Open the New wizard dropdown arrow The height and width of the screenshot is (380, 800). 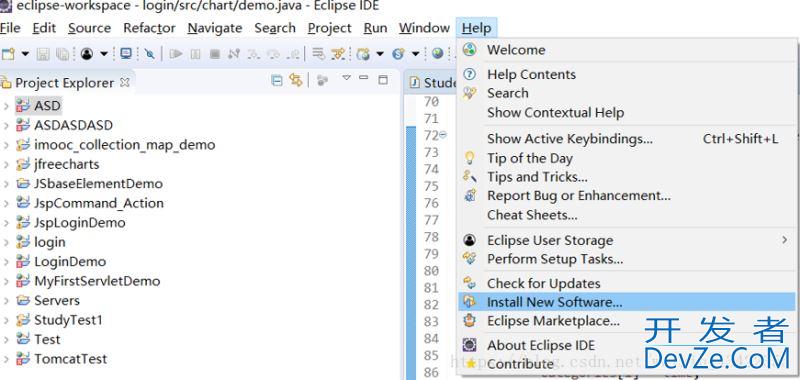click(25, 54)
